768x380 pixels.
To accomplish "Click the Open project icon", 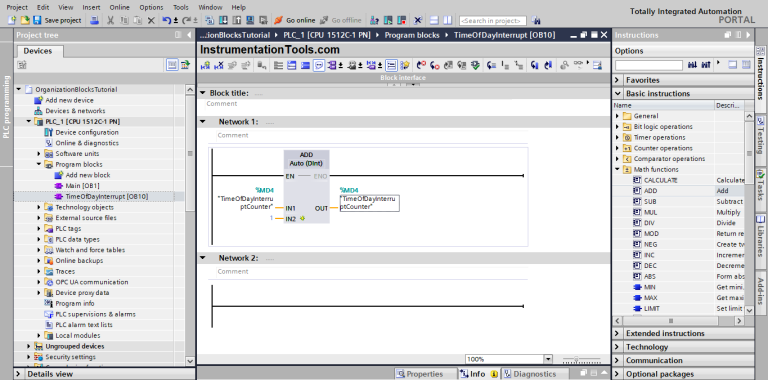I will tap(24, 21).
